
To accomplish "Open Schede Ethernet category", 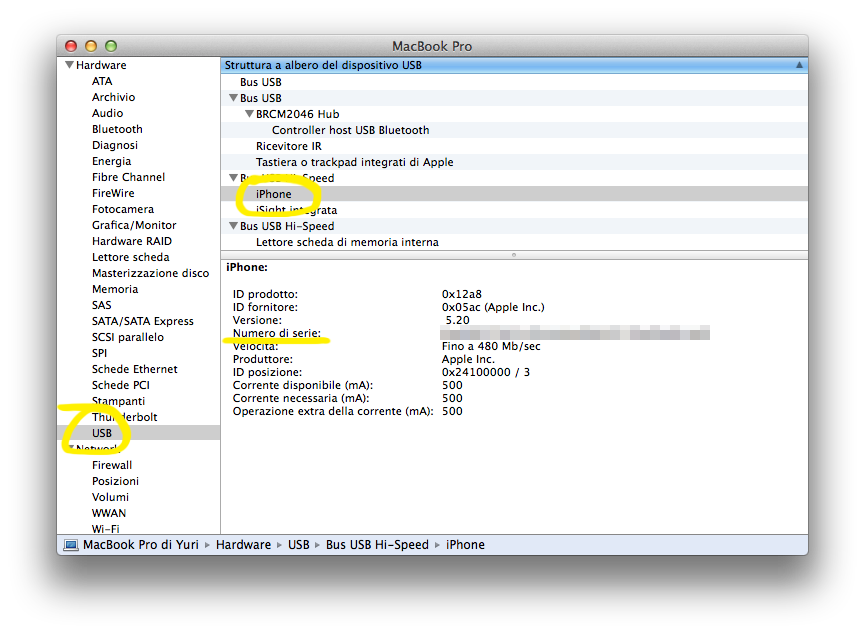I will pyautogui.click(x=135, y=369).
